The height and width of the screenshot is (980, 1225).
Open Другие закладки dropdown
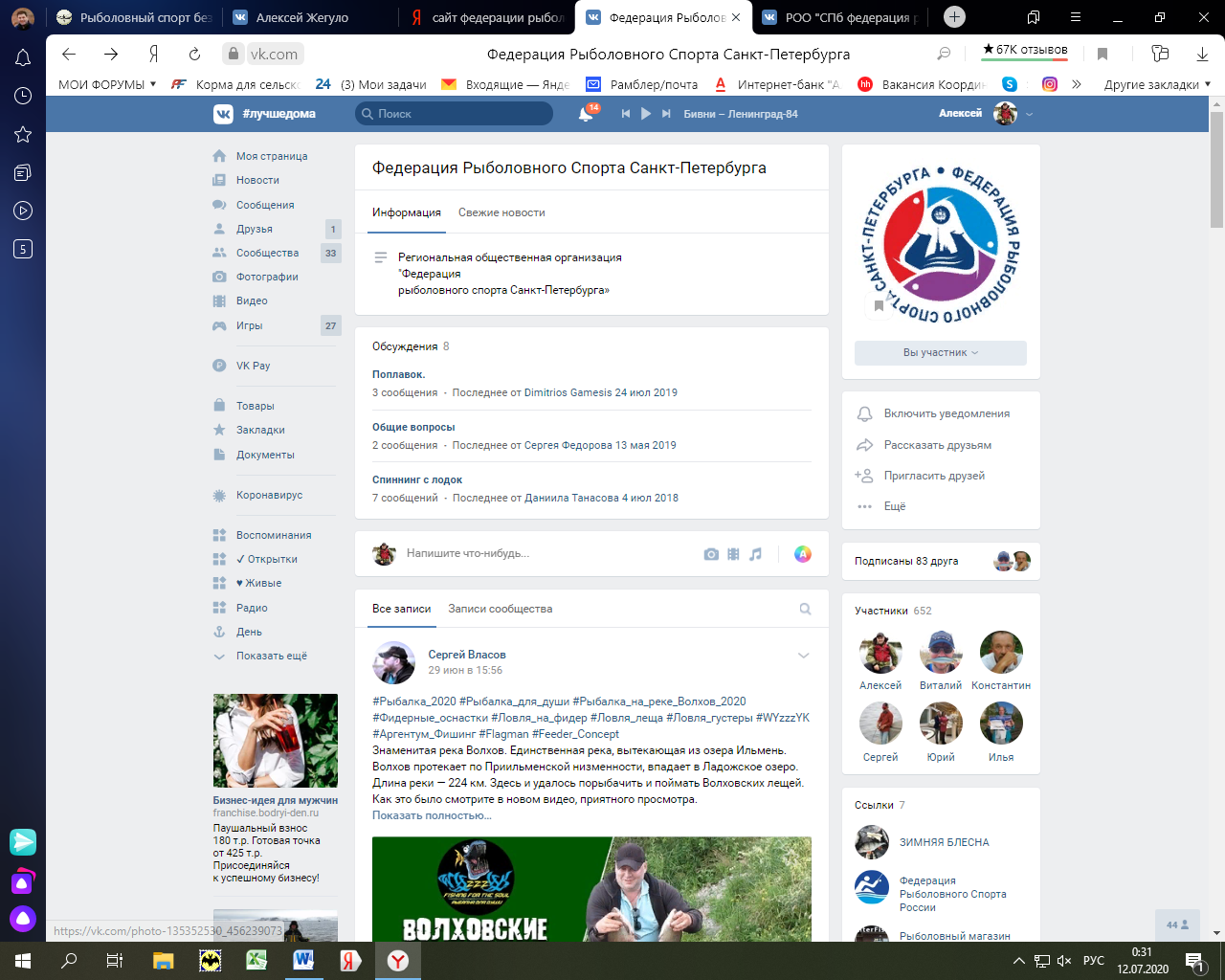1157,84
